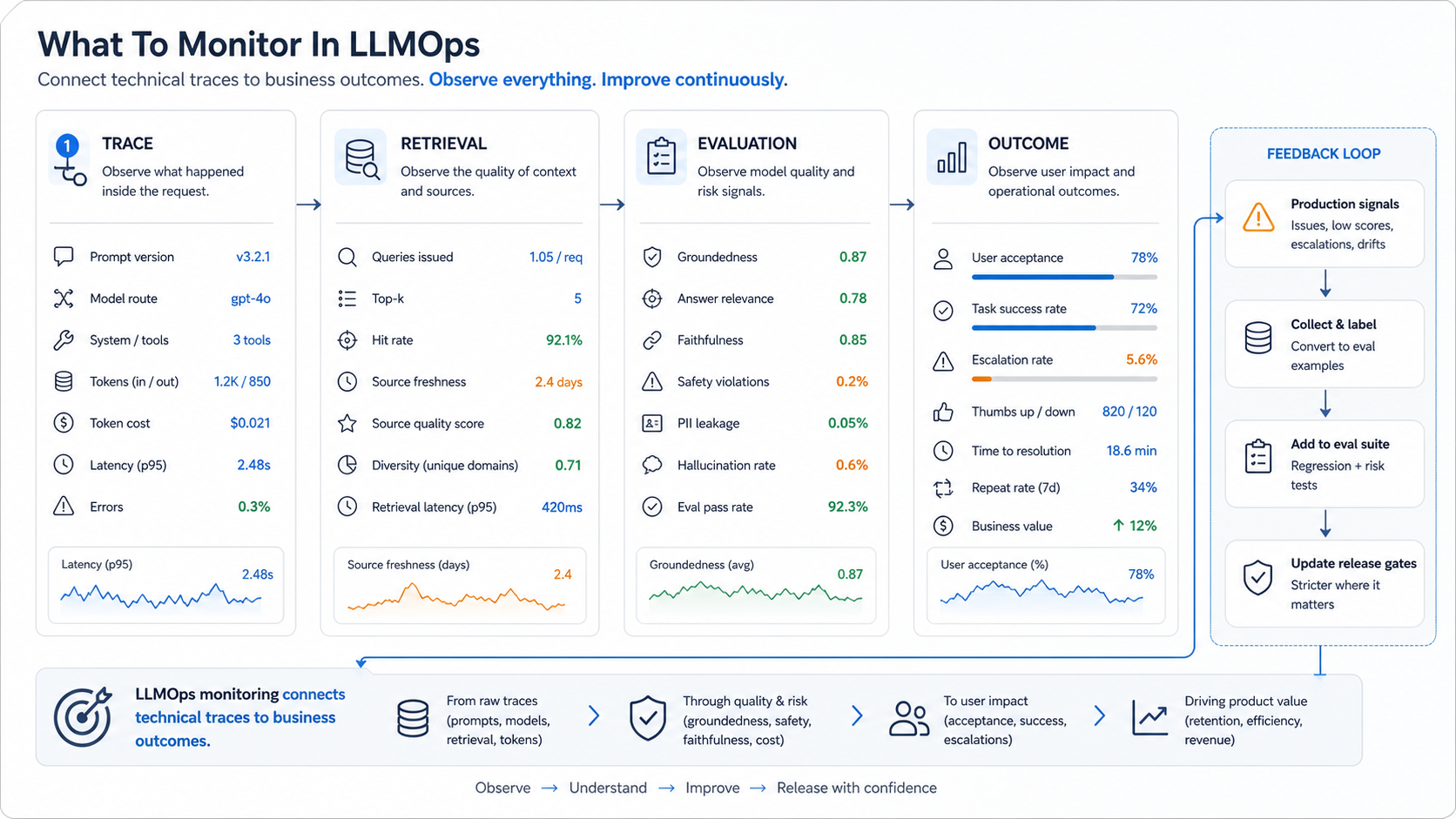Click the 18.6 min time to resolution value
The height and width of the screenshot is (819, 1456).
(x=1131, y=451)
